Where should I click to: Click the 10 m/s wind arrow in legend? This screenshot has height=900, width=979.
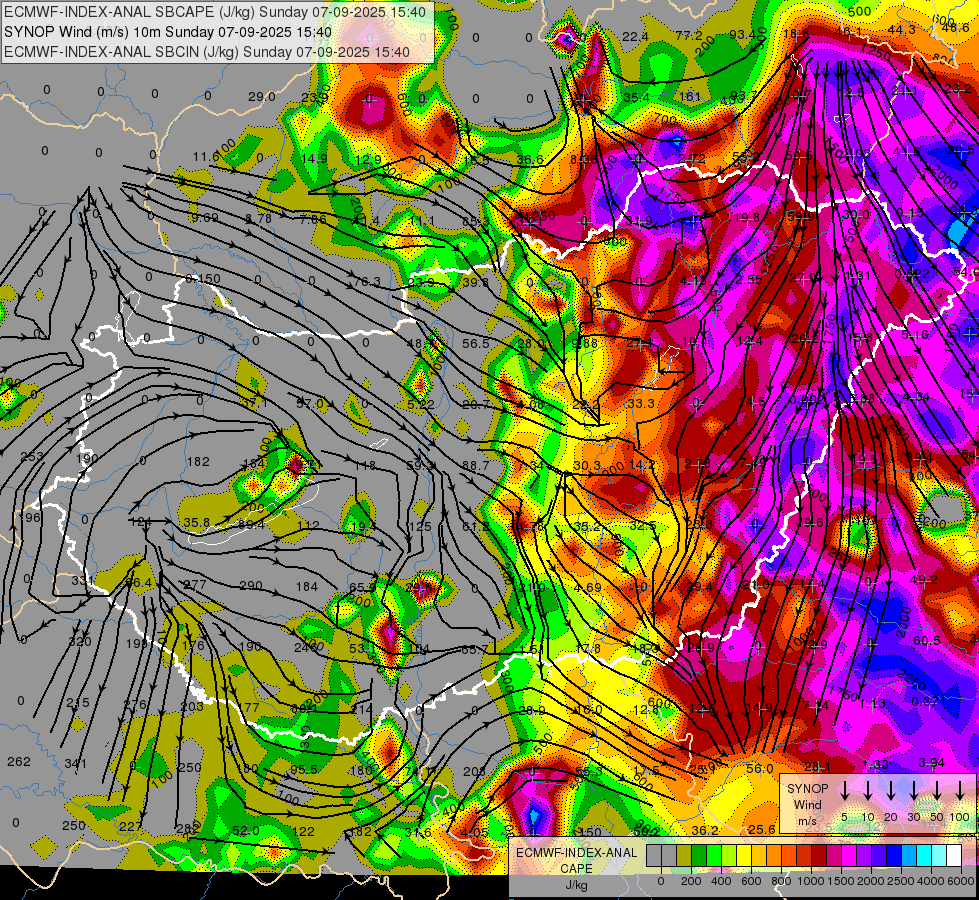(x=867, y=791)
